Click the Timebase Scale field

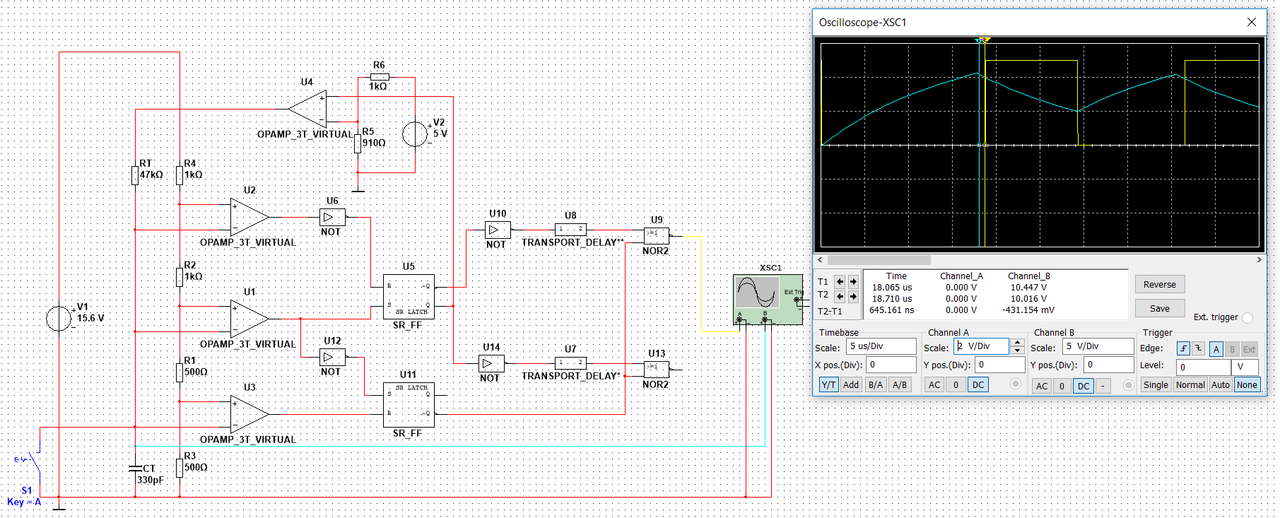tap(881, 346)
